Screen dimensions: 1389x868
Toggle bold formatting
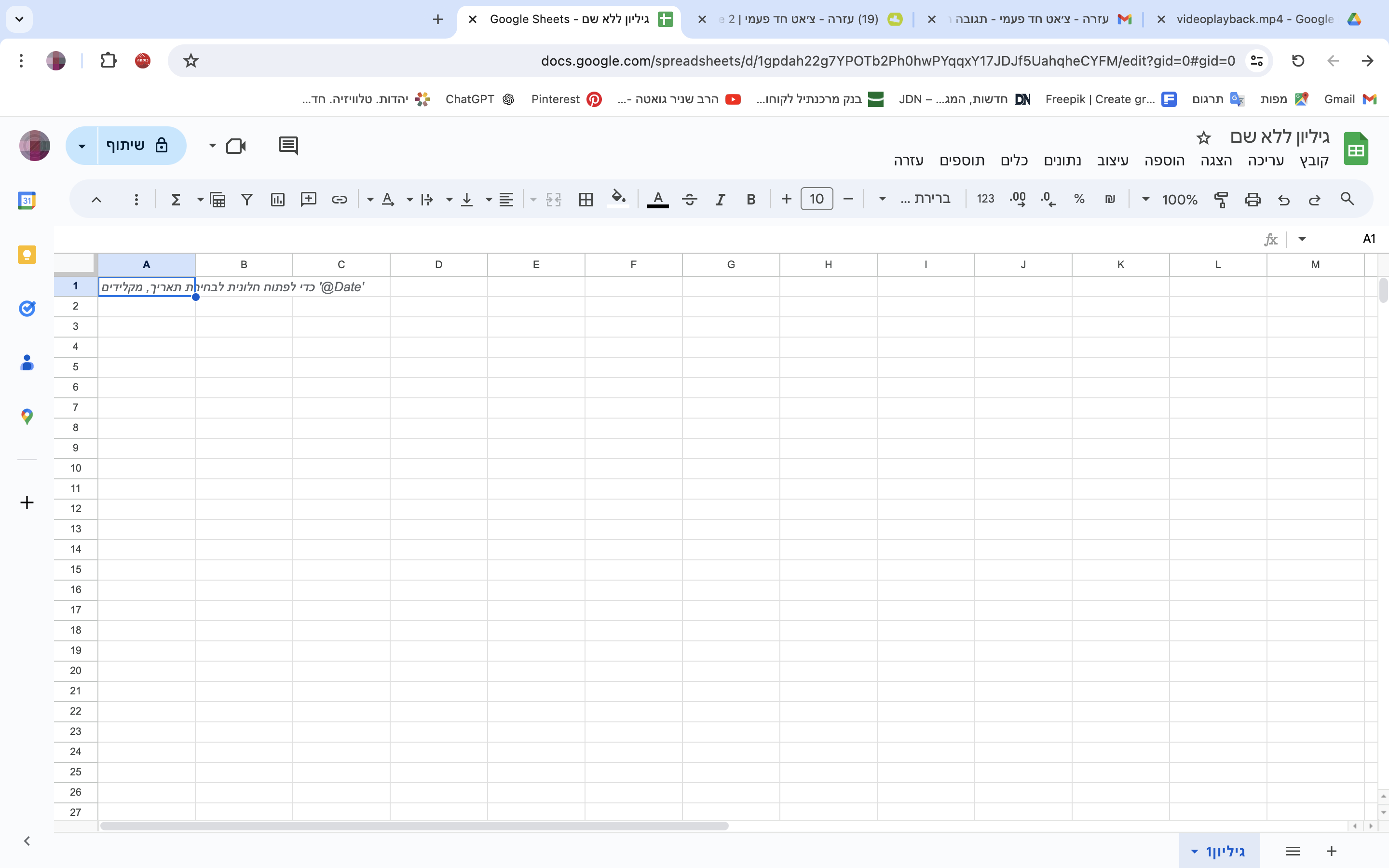pos(751,199)
